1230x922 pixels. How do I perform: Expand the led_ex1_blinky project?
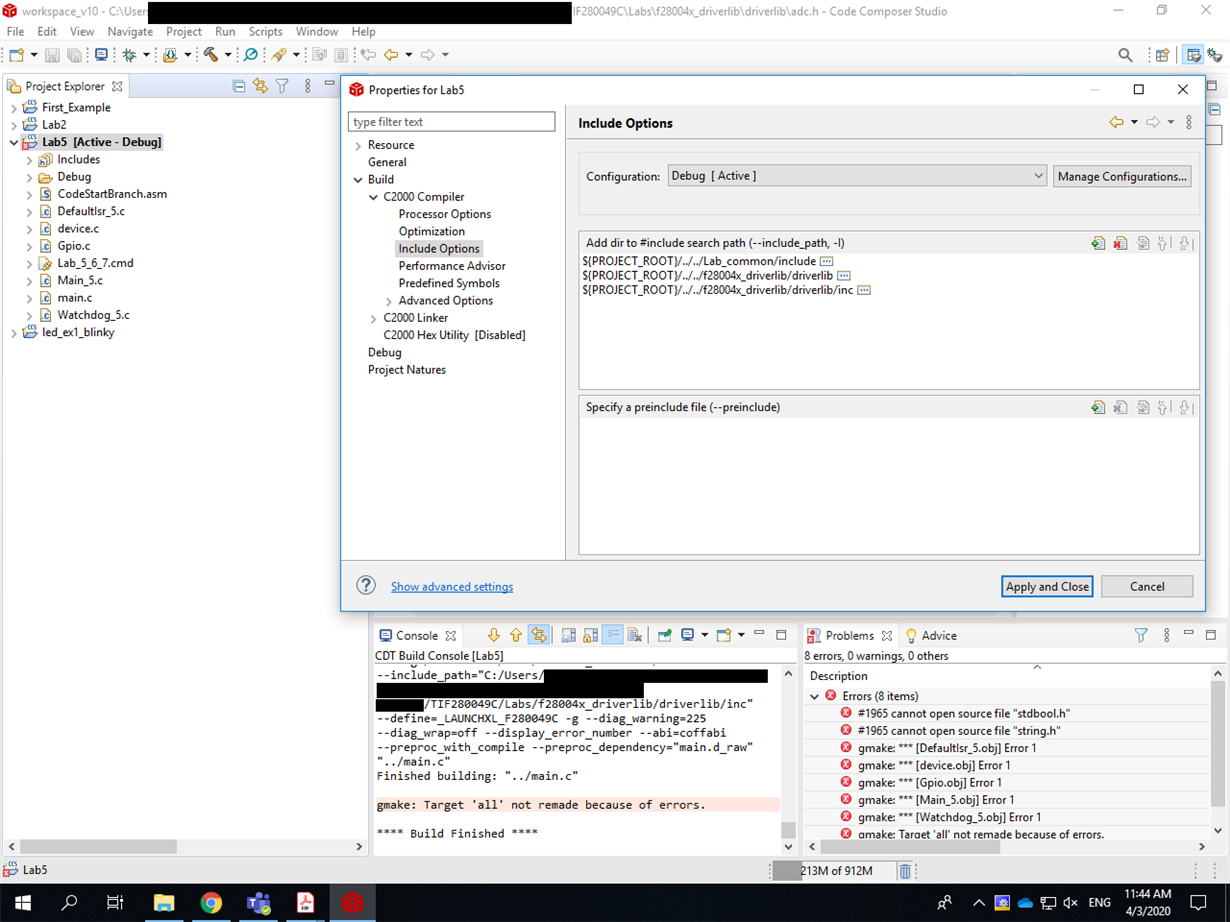pos(14,332)
